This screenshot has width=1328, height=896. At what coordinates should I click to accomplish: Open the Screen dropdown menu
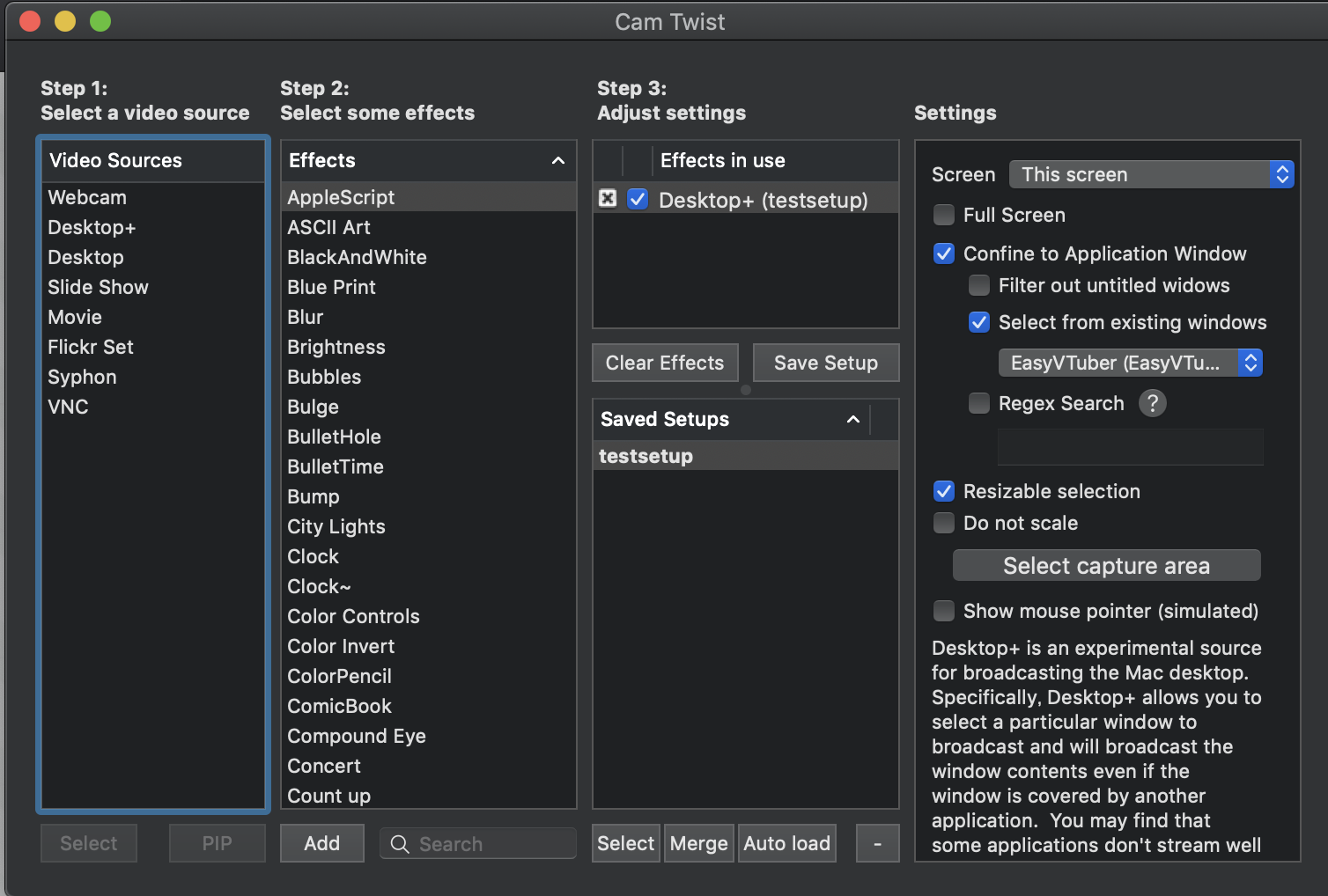(1151, 174)
